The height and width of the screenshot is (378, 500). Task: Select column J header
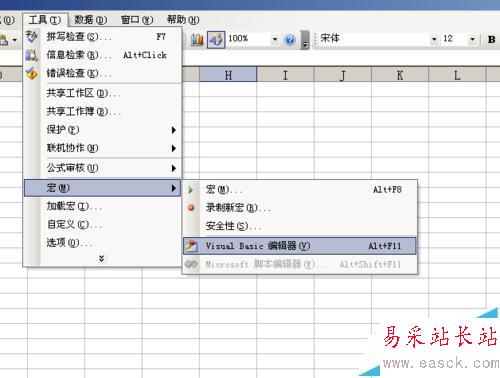(x=343, y=75)
